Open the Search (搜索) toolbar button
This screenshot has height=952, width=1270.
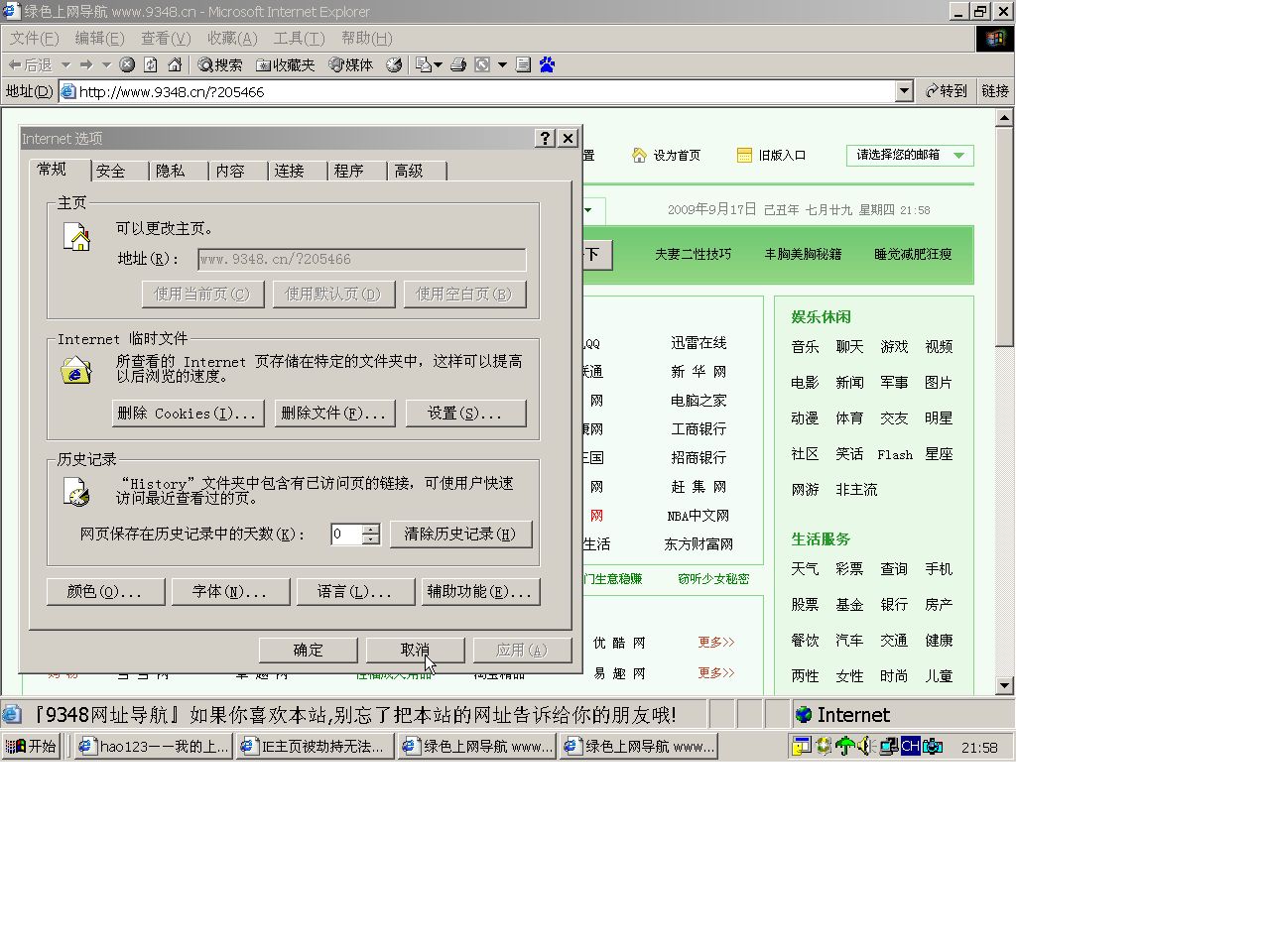220,64
